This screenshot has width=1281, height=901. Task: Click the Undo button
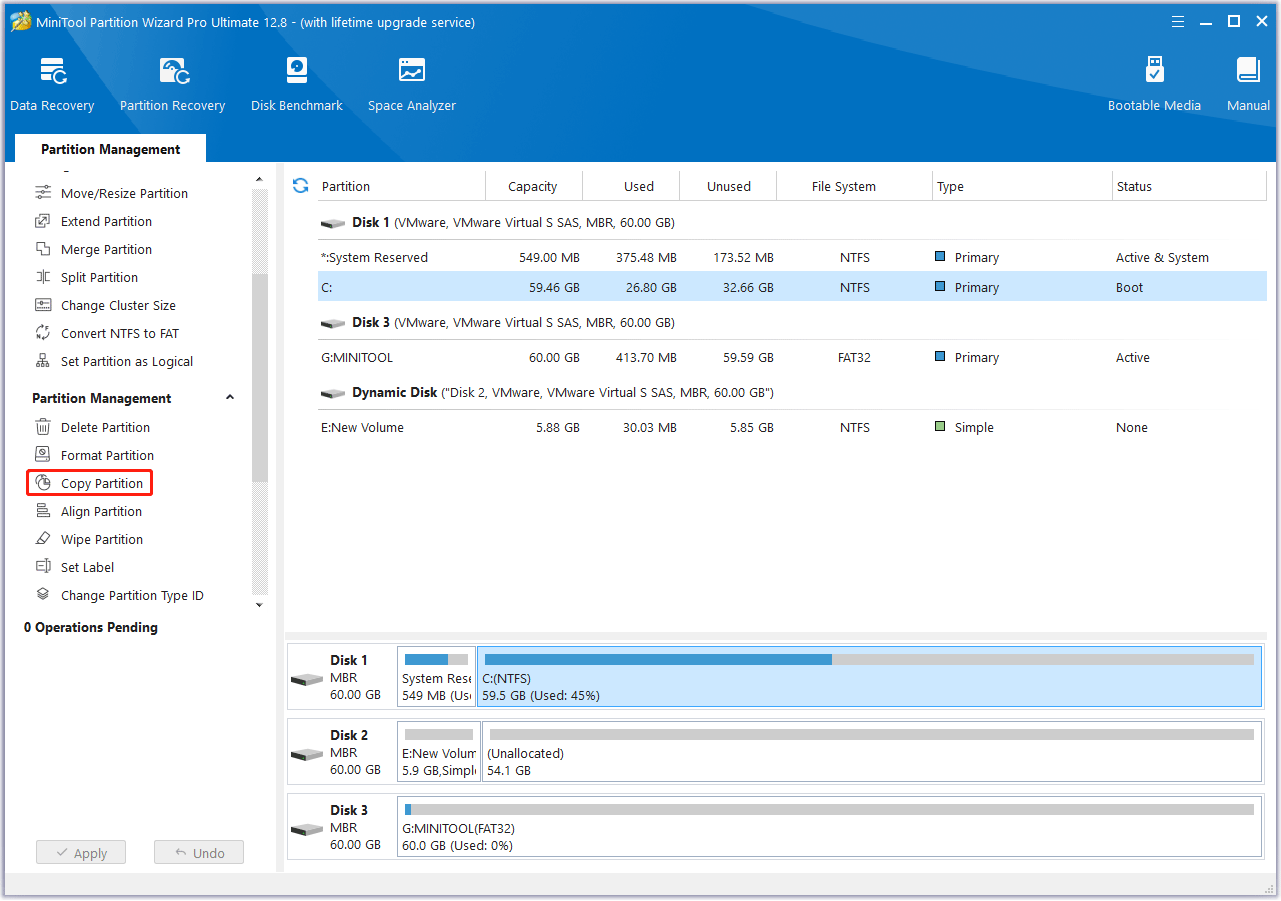point(199,853)
